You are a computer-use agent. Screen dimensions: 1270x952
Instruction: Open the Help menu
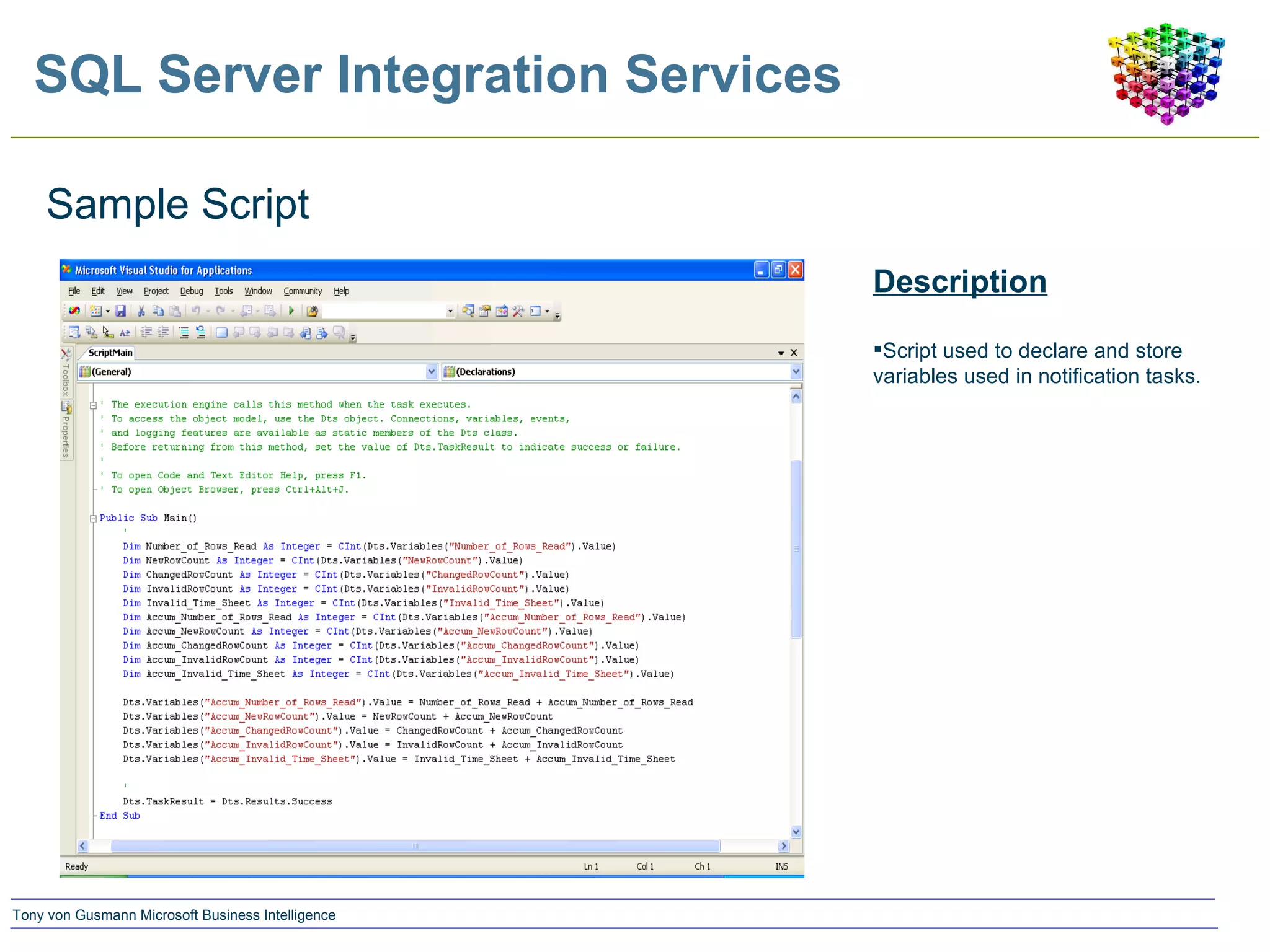coord(341,291)
